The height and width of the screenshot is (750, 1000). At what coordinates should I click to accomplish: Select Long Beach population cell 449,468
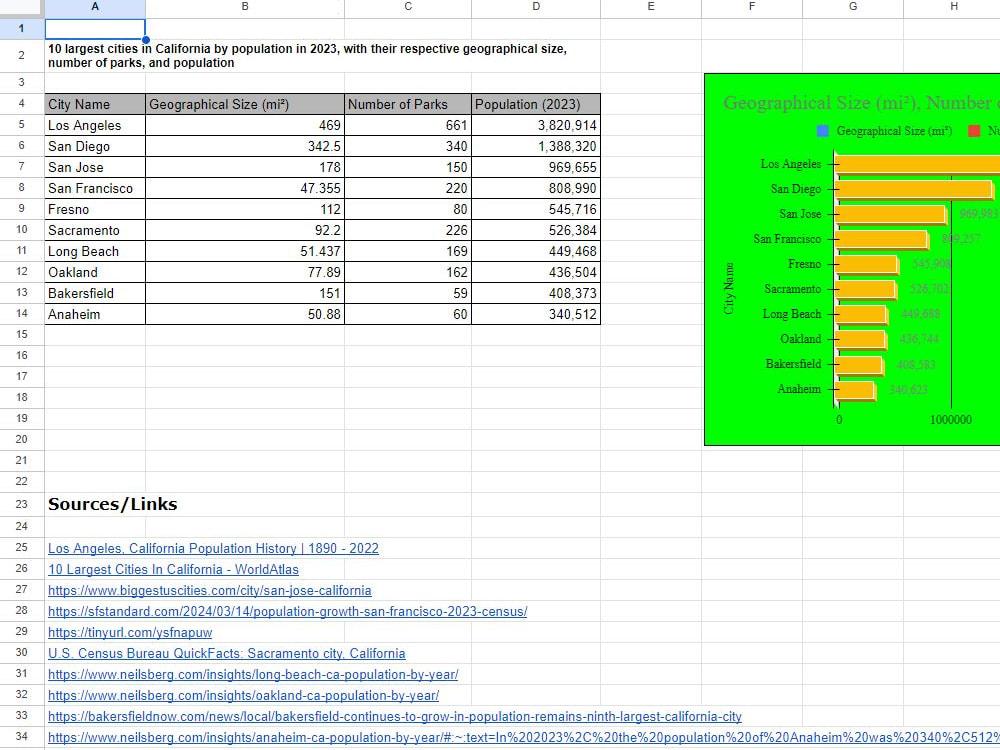tap(536, 252)
